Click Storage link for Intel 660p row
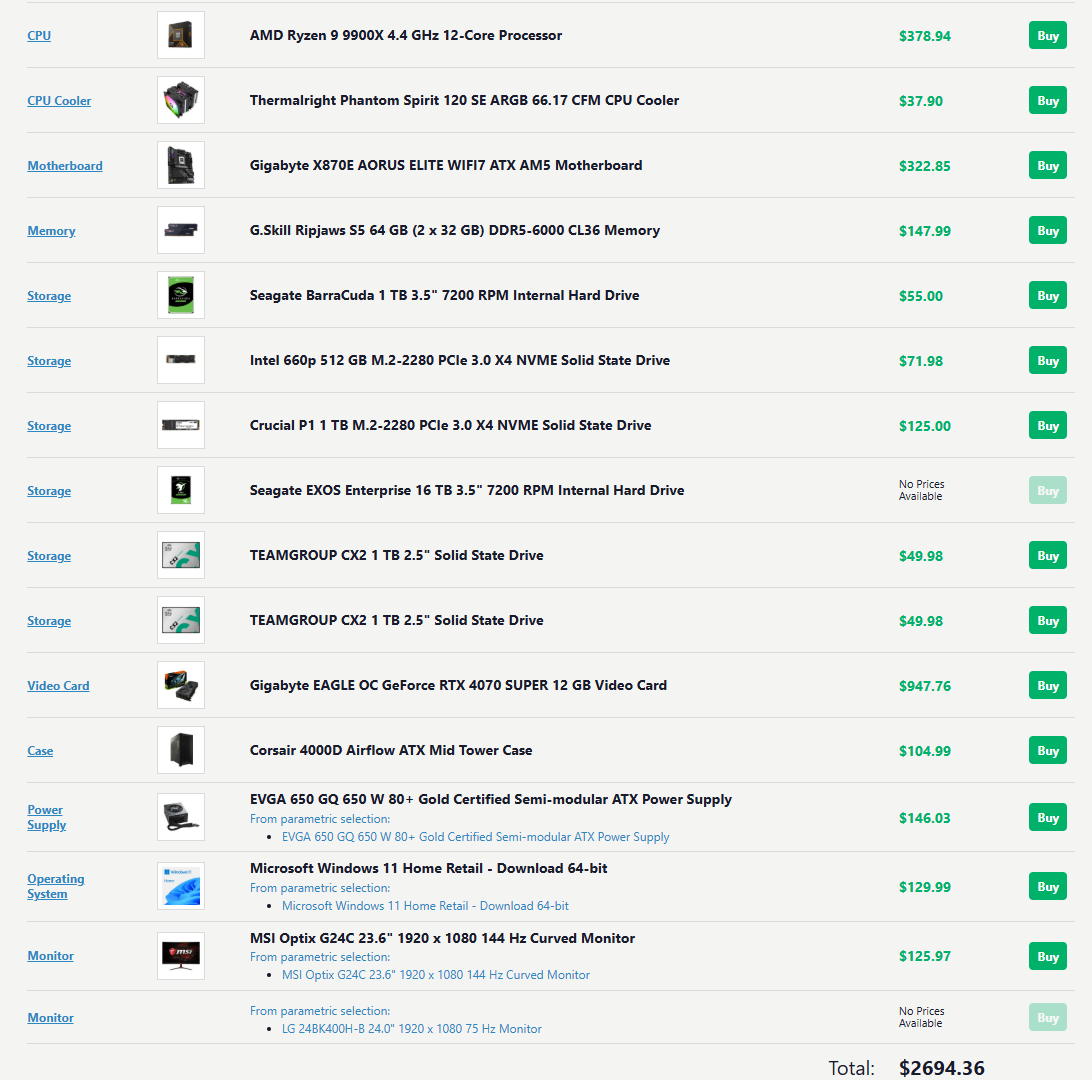 [49, 361]
